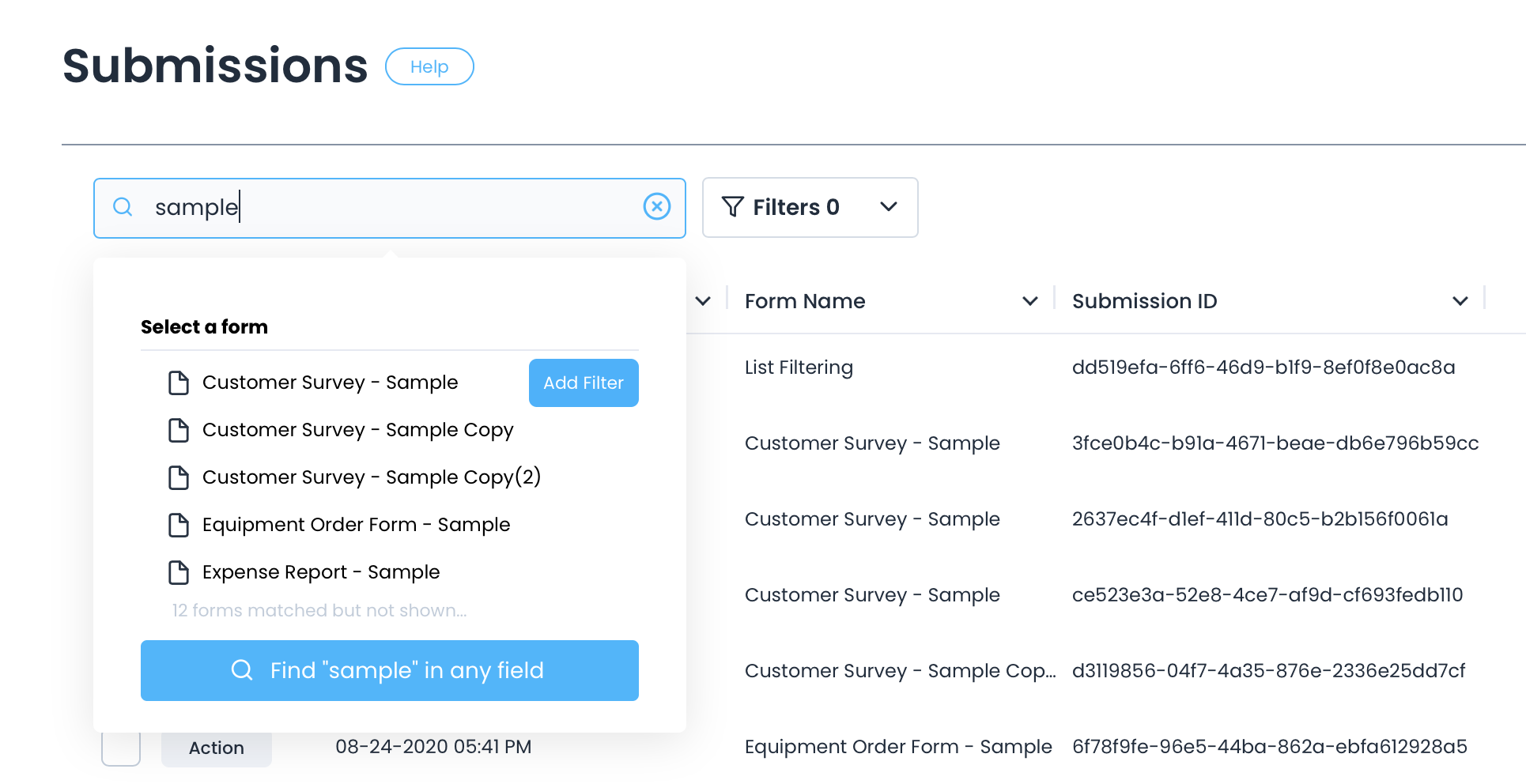Click document icon for Equipment Order Form

(x=179, y=525)
